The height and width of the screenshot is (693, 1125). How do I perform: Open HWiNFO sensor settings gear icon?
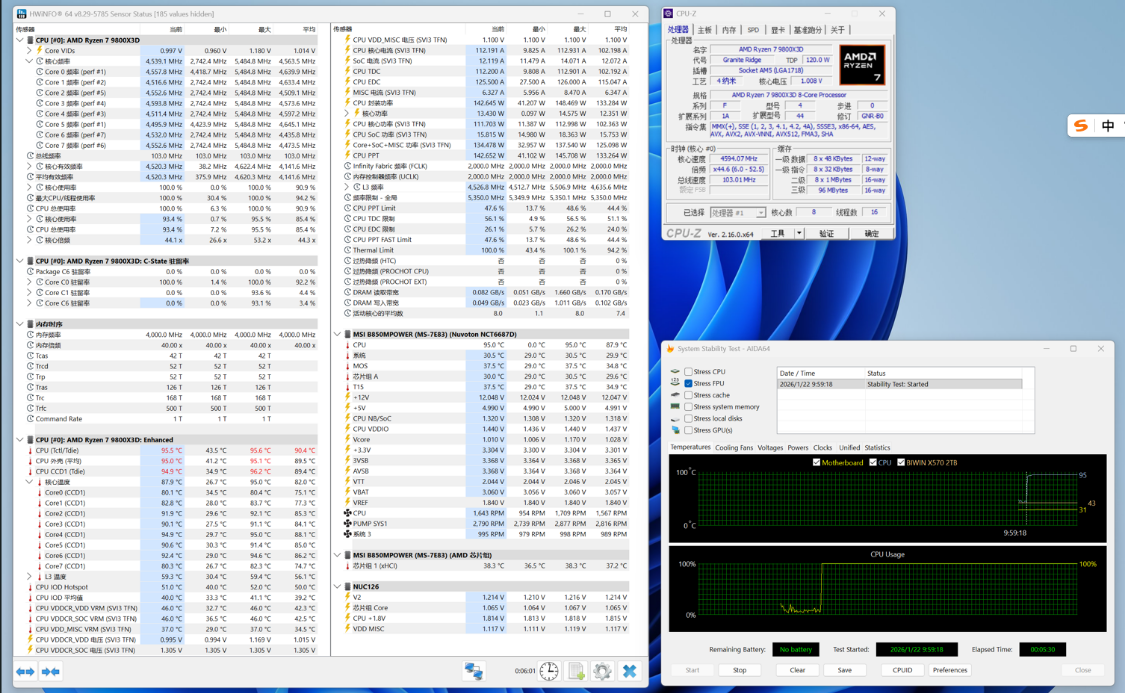coord(602,671)
